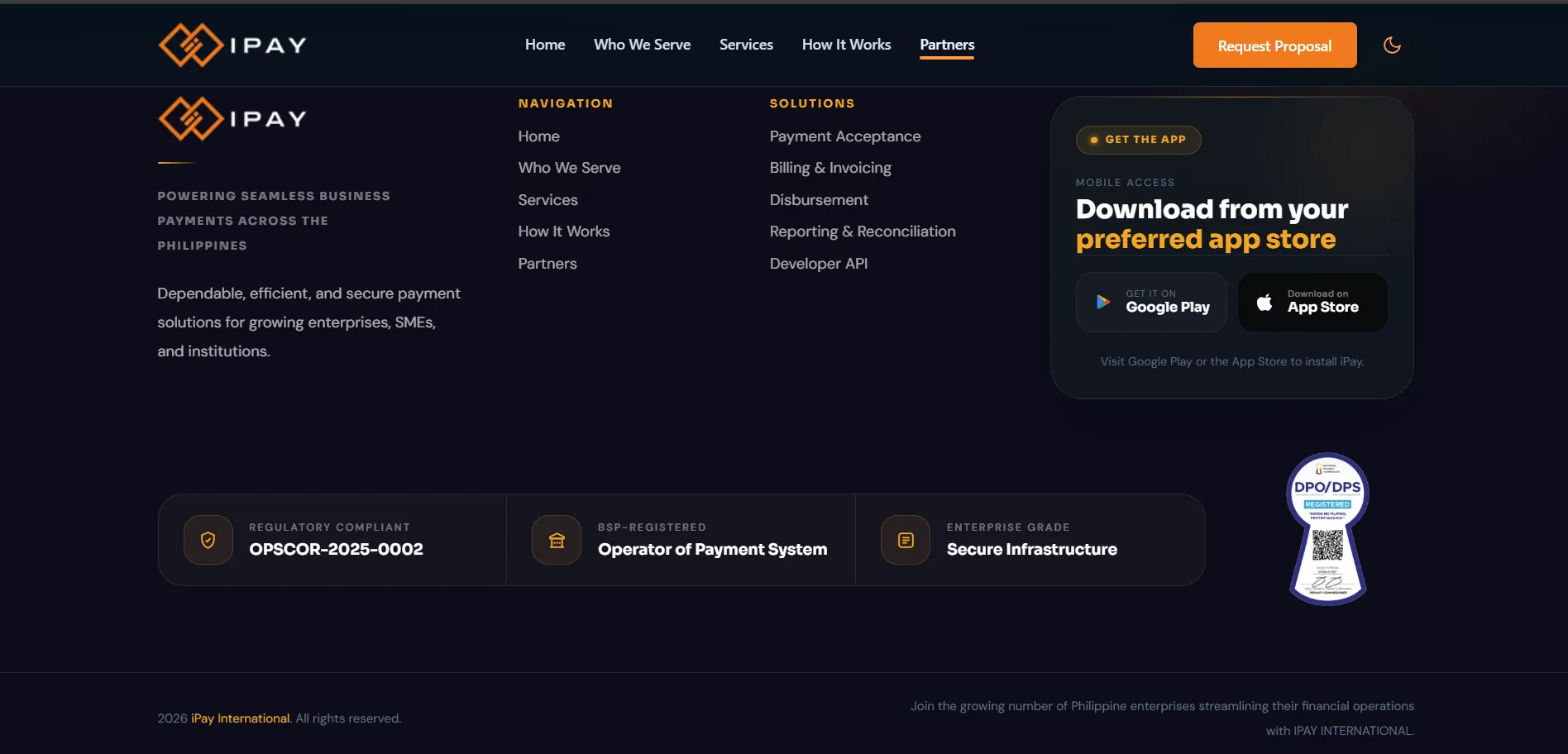Click the document icon beside Enterprise Grade
The width and height of the screenshot is (1568, 754).
[x=906, y=540]
